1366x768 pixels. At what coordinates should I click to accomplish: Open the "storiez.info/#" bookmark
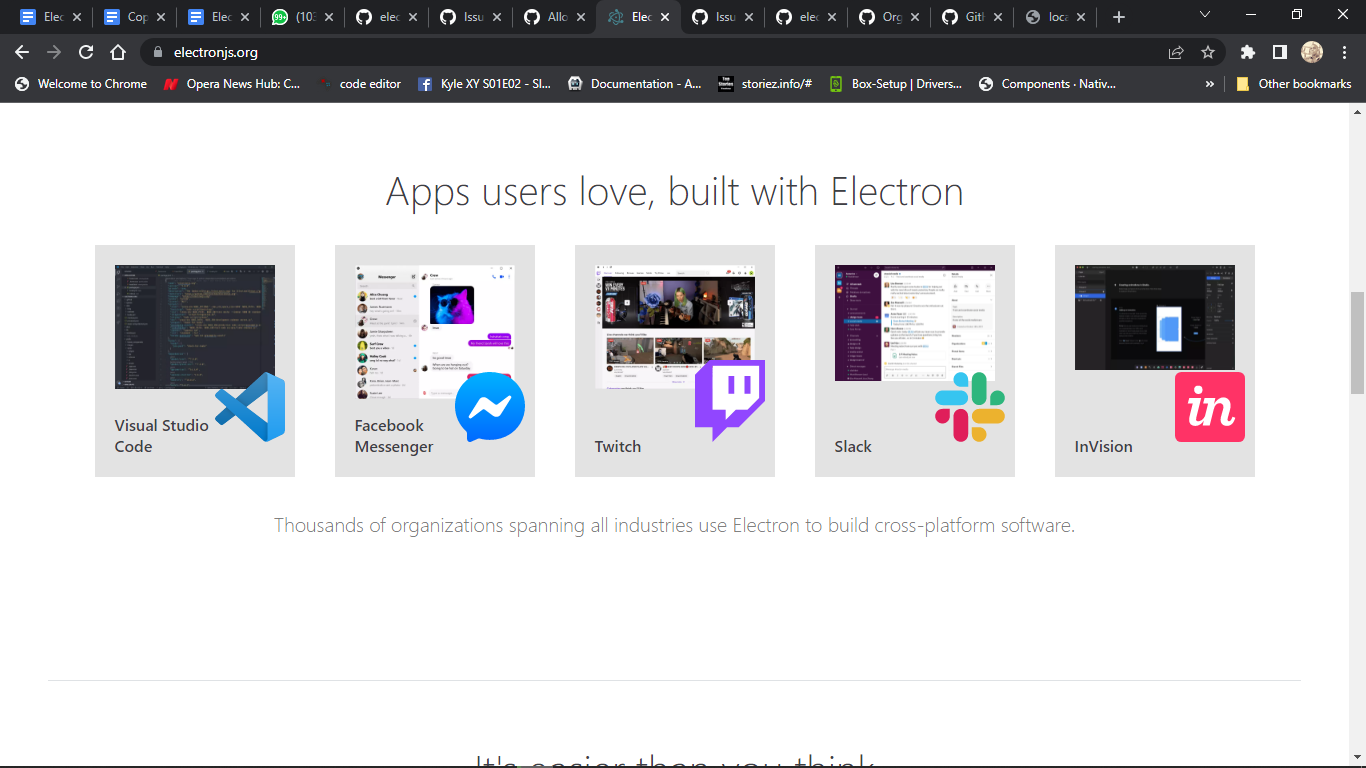pos(766,84)
